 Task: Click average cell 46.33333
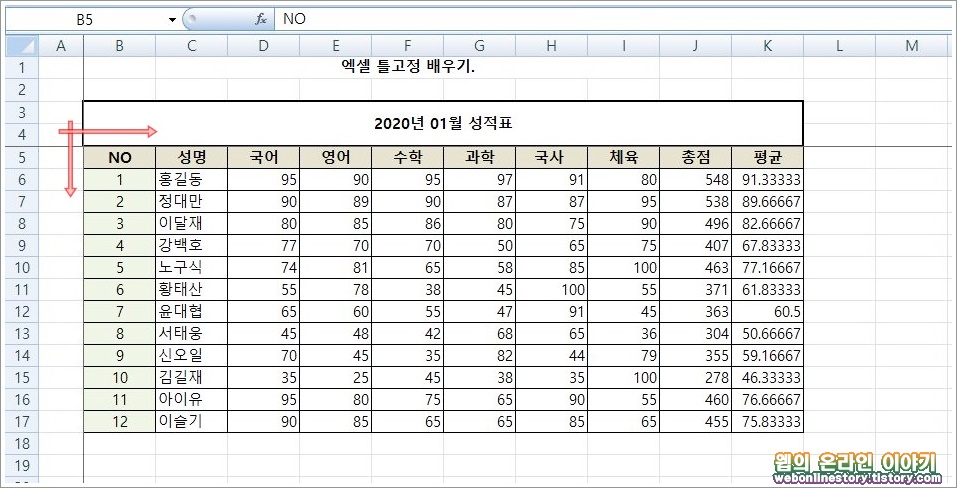tap(768, 378)
